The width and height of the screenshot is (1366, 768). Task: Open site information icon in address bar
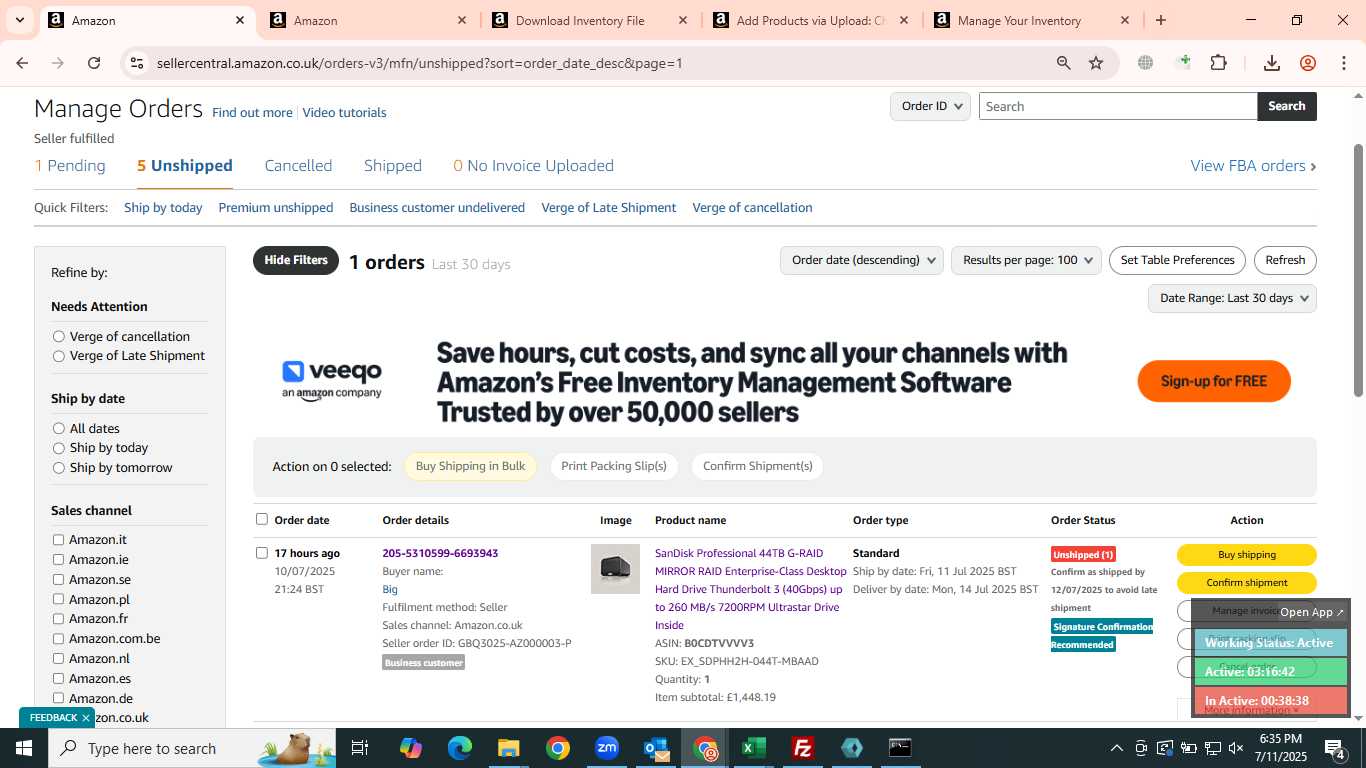[x=138, y=63]
